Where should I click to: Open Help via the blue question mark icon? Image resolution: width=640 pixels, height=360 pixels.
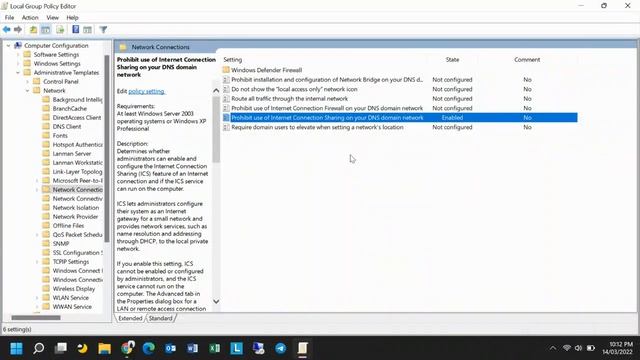[x=76, y=29]
